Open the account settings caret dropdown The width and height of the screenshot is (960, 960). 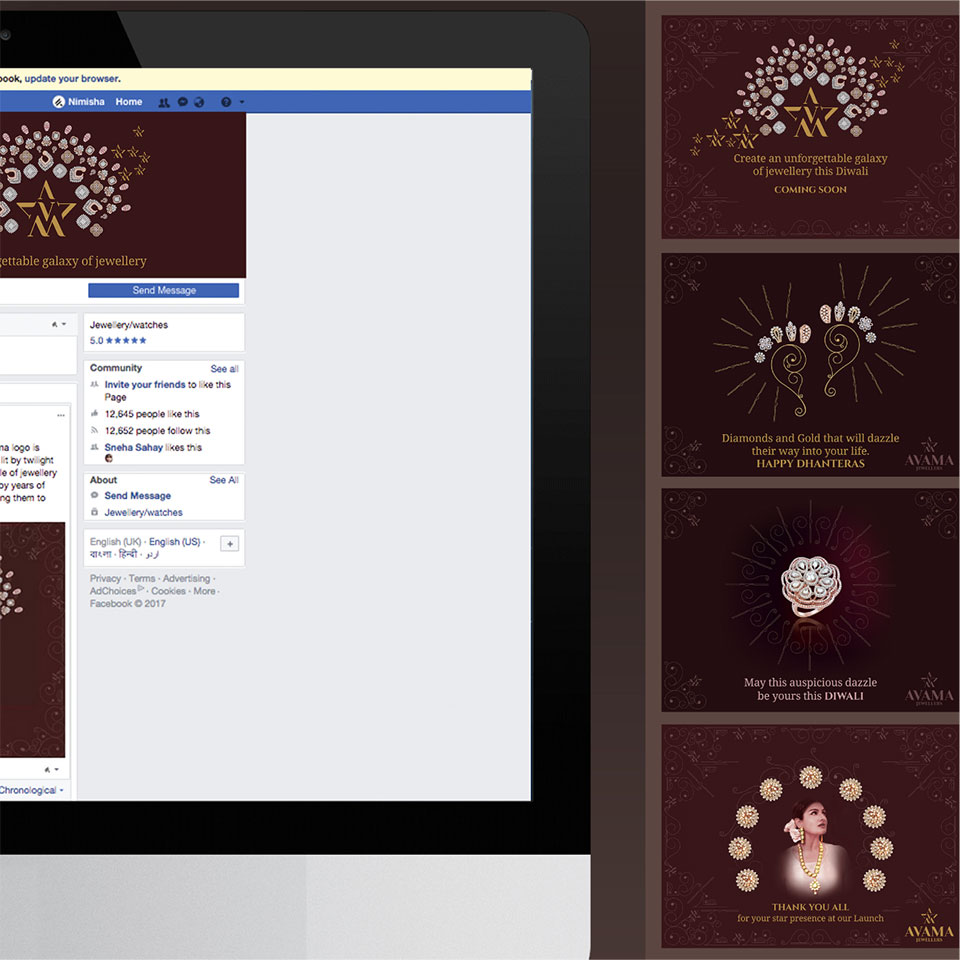click(241, 101)
